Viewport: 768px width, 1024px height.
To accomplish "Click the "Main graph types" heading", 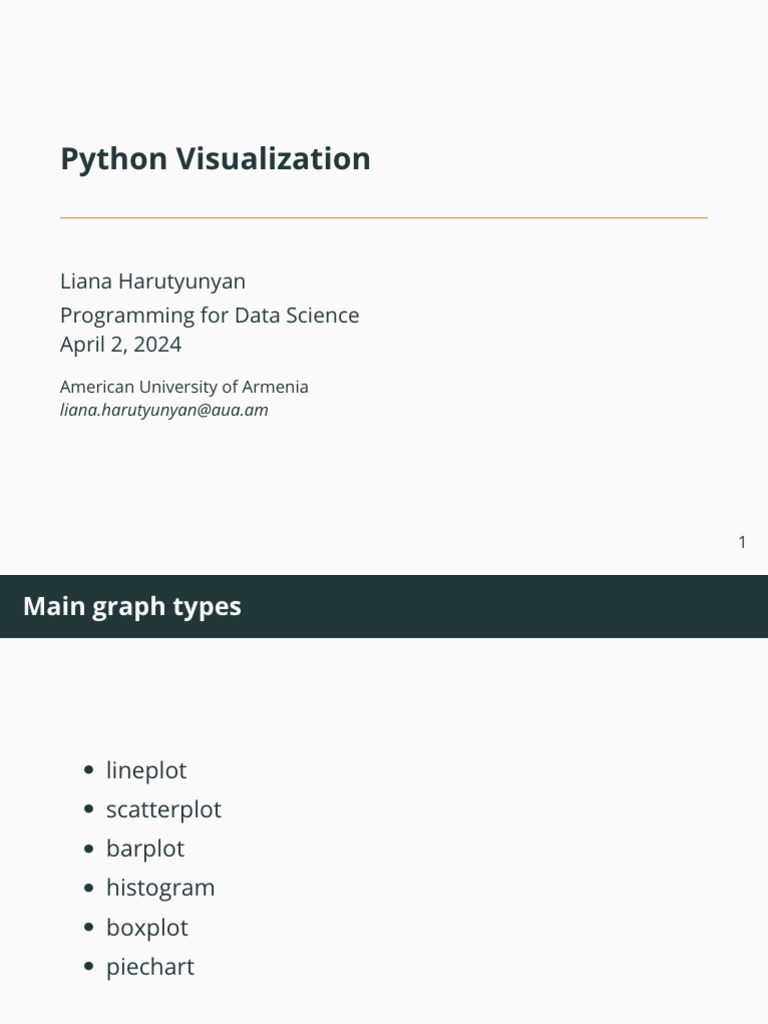I will click(x=132, y=606).
